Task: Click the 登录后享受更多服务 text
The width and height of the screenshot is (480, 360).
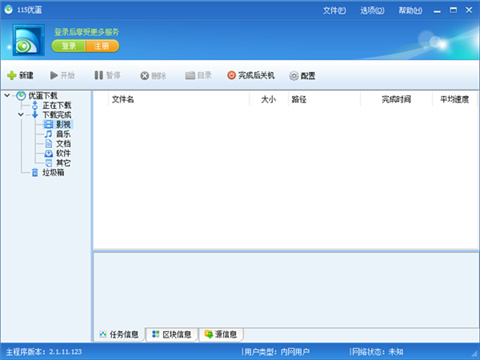Action: tap(87, 32)
